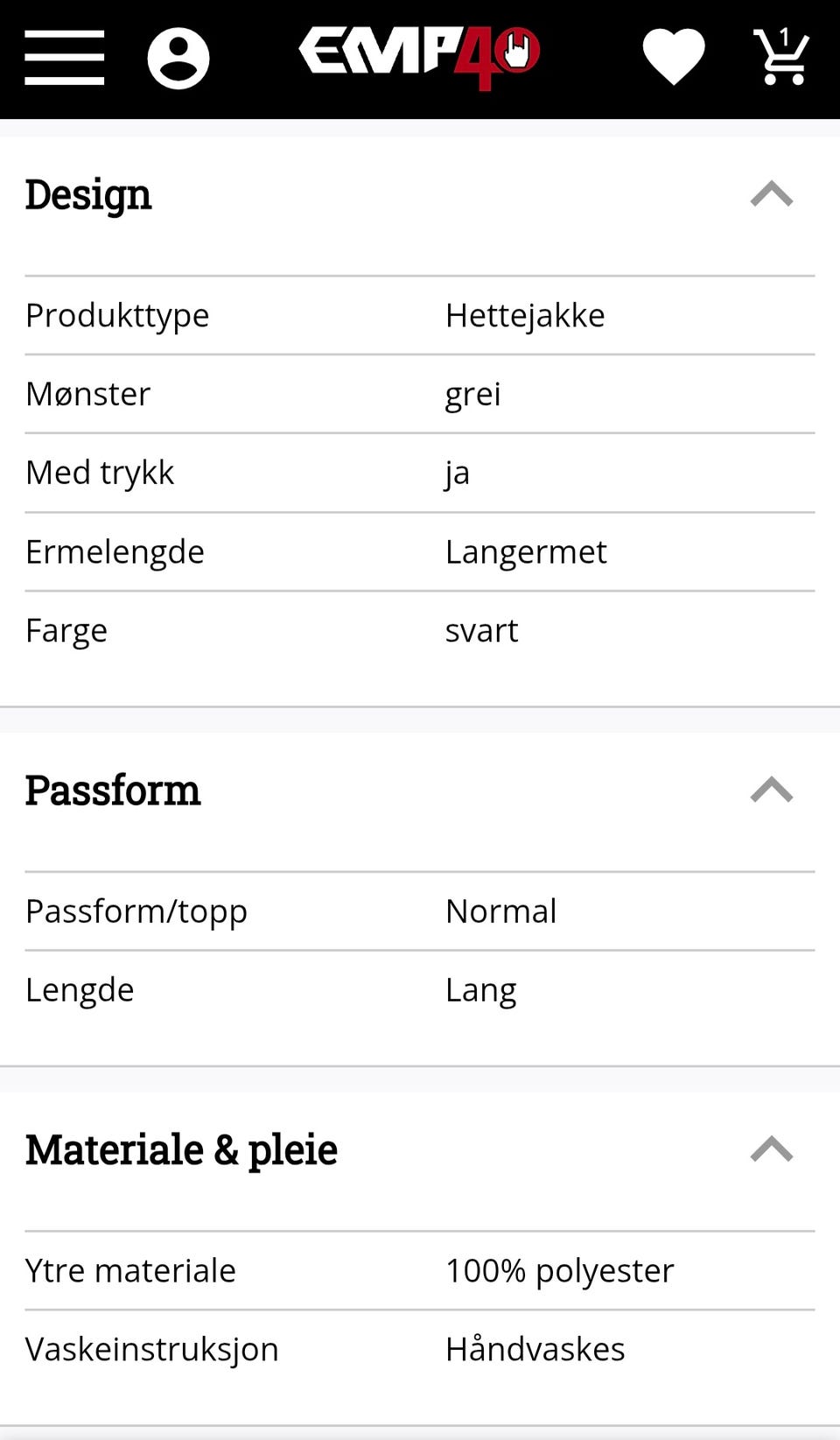
Task: Collapse the Passform section chevron
Action: click(772, 790)
